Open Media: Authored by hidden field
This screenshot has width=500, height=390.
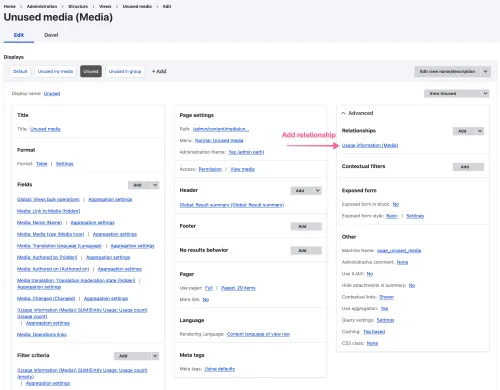47,257
